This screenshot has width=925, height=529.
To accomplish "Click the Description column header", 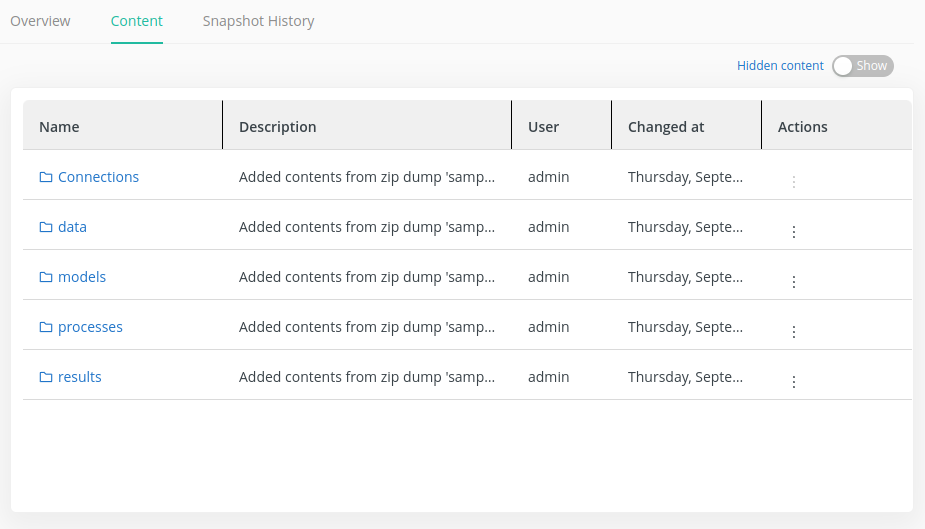I will click(277, 127).
